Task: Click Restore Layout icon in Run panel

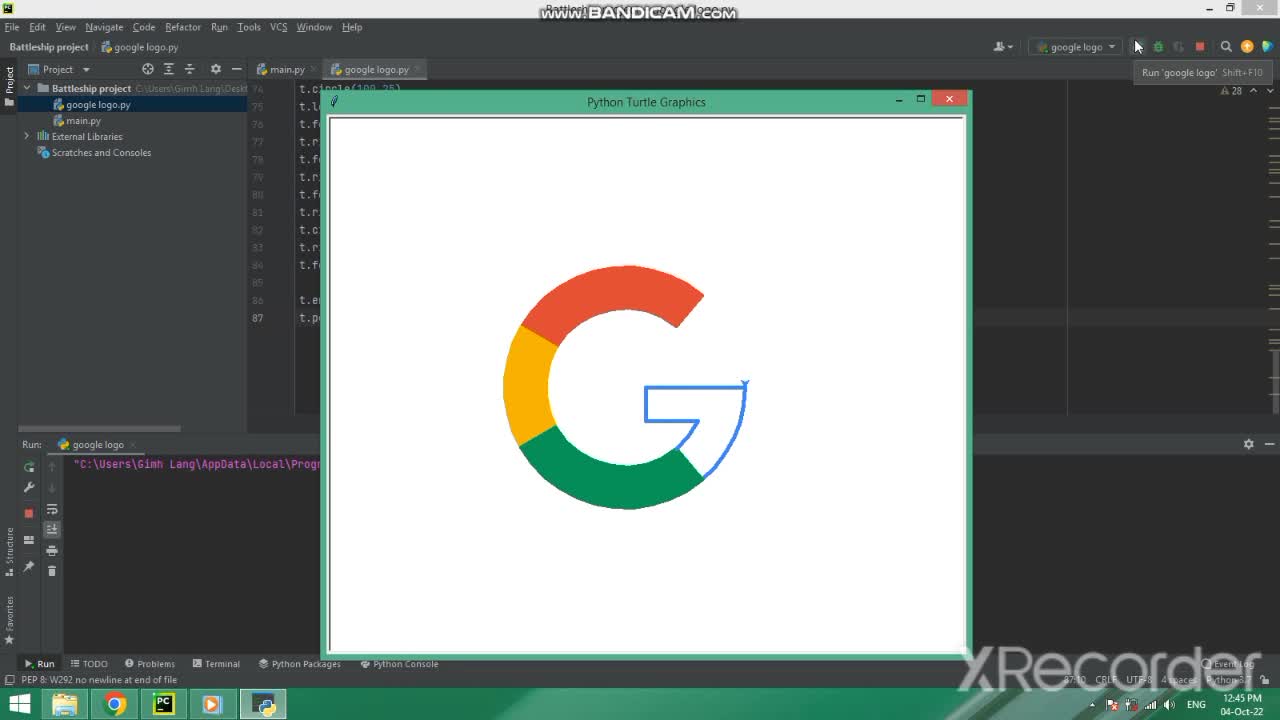Action: point(29,541)
